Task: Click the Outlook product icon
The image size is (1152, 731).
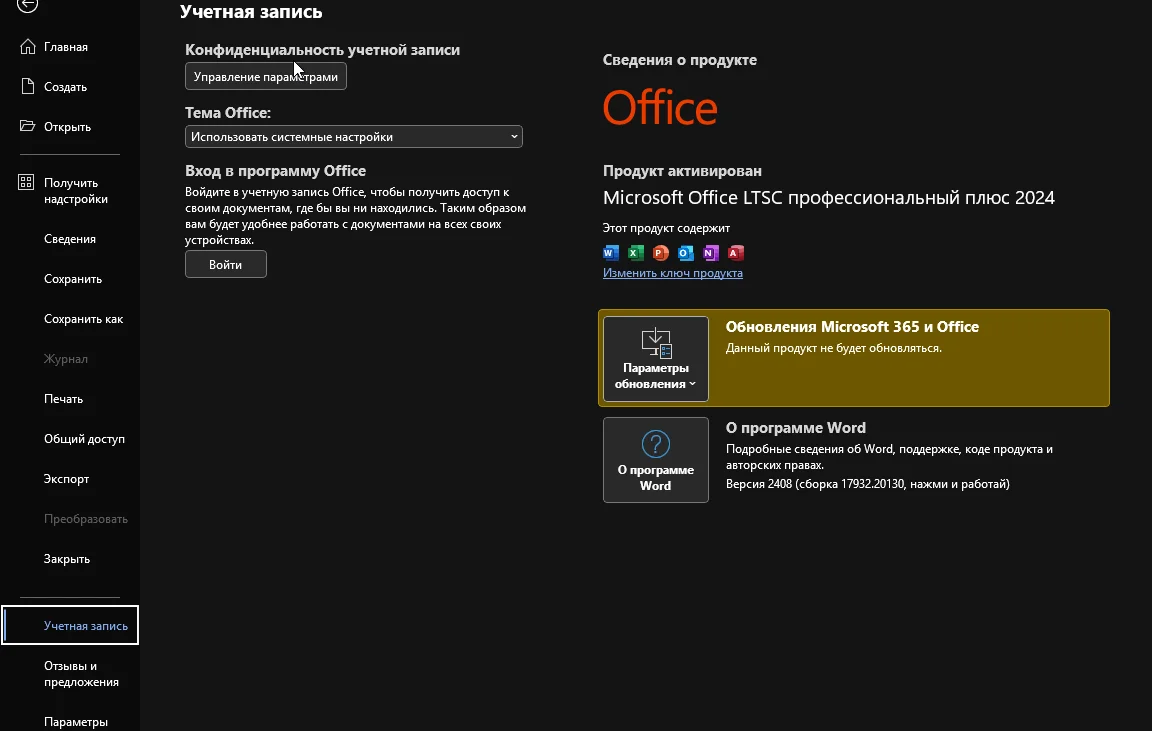Action: coord(685,253)
